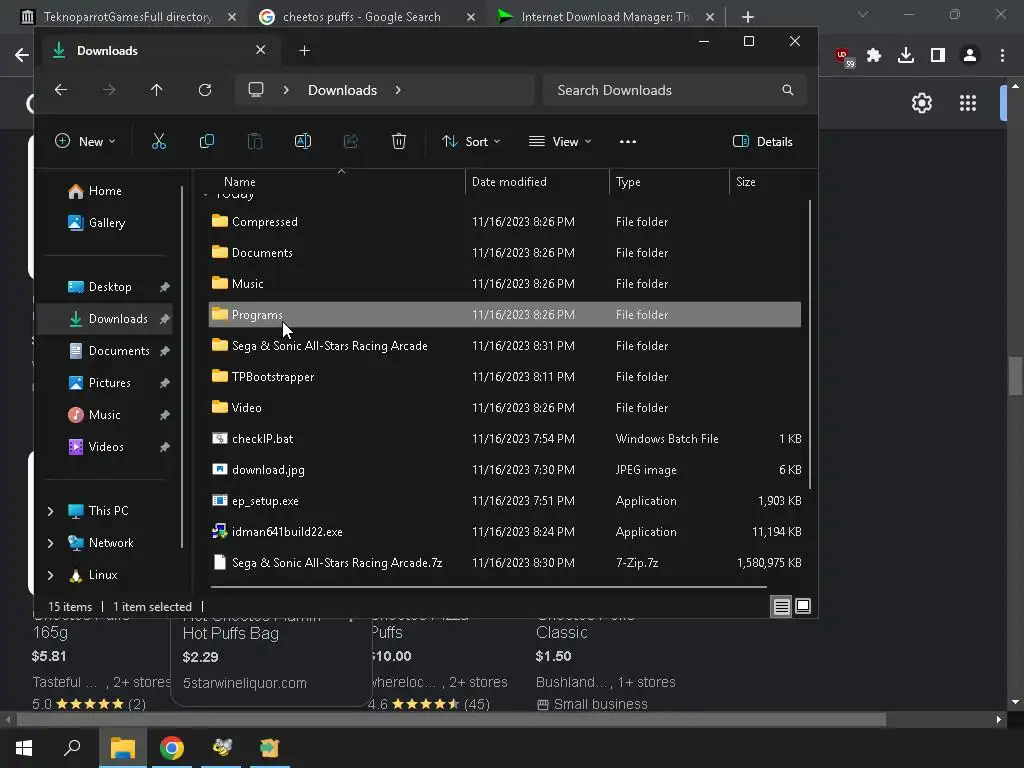Click the chevron before Downloads in address bar
The height and width of the screenshot is (768, 1024).
(286, 90)
